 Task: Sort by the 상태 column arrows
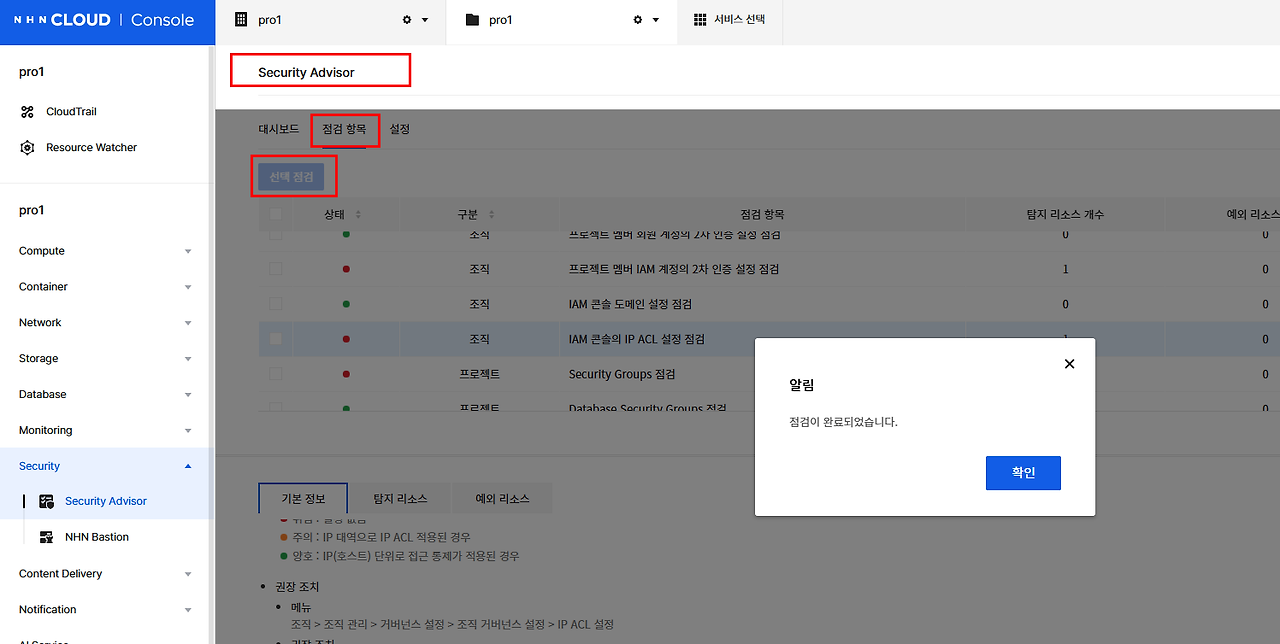[x=358, y=215]
